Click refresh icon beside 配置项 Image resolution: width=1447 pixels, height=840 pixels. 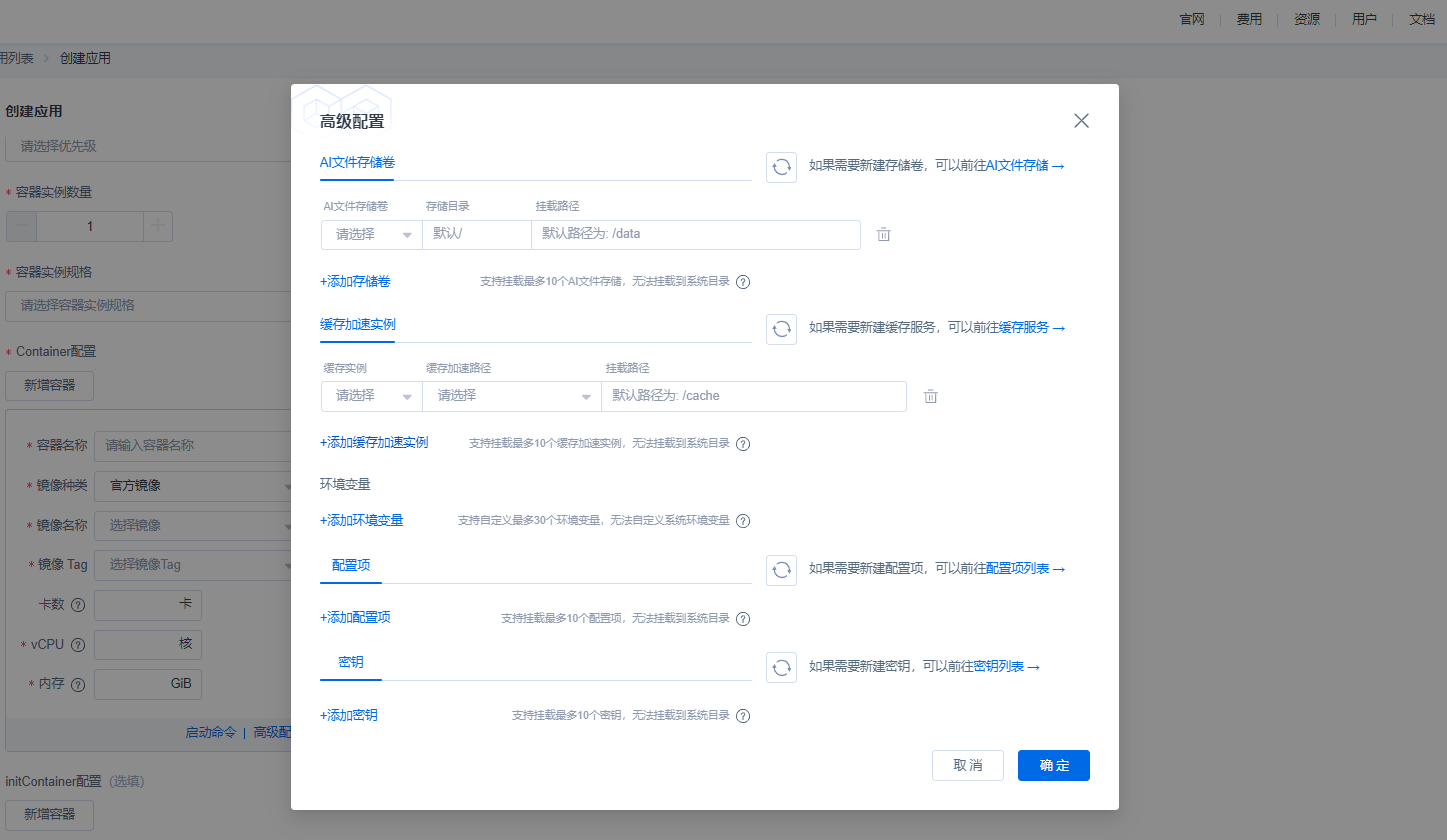click(x=781, y=569)
